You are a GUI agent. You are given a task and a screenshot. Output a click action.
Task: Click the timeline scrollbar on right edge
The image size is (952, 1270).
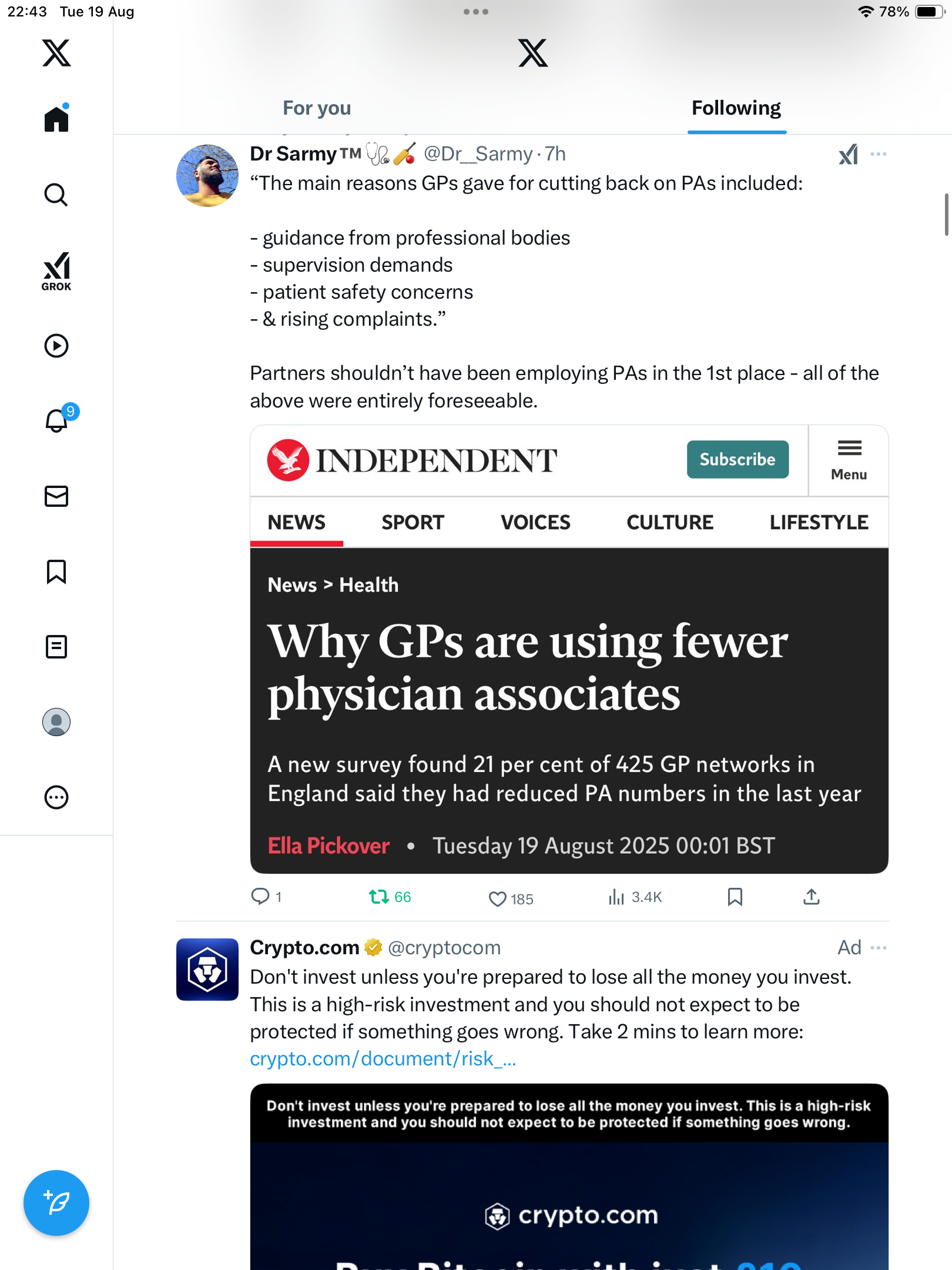pos(946,214)
